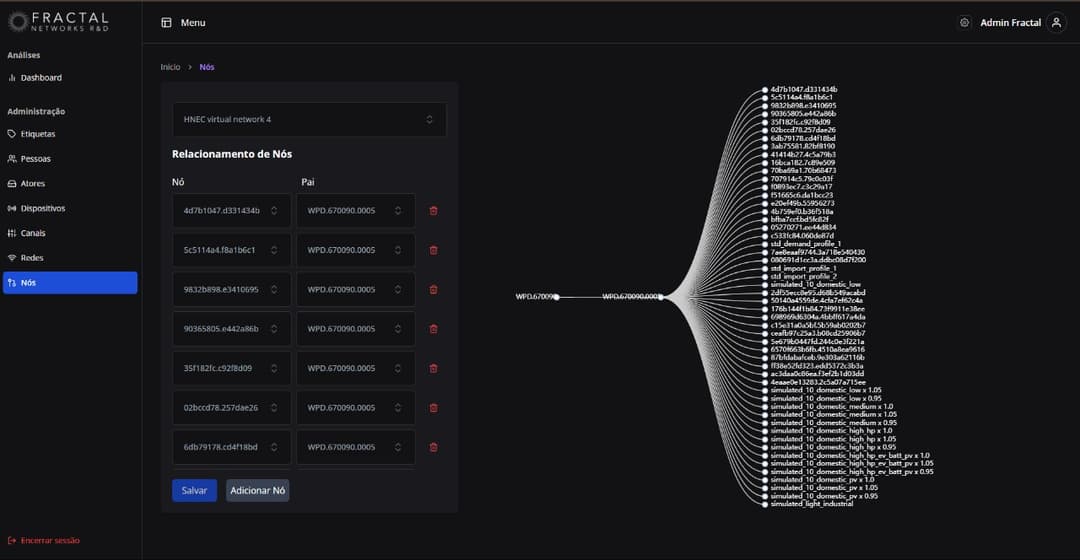Click the Adicionar Nó button
This screenshot has height=560, width=1080.
pos(257,491)
